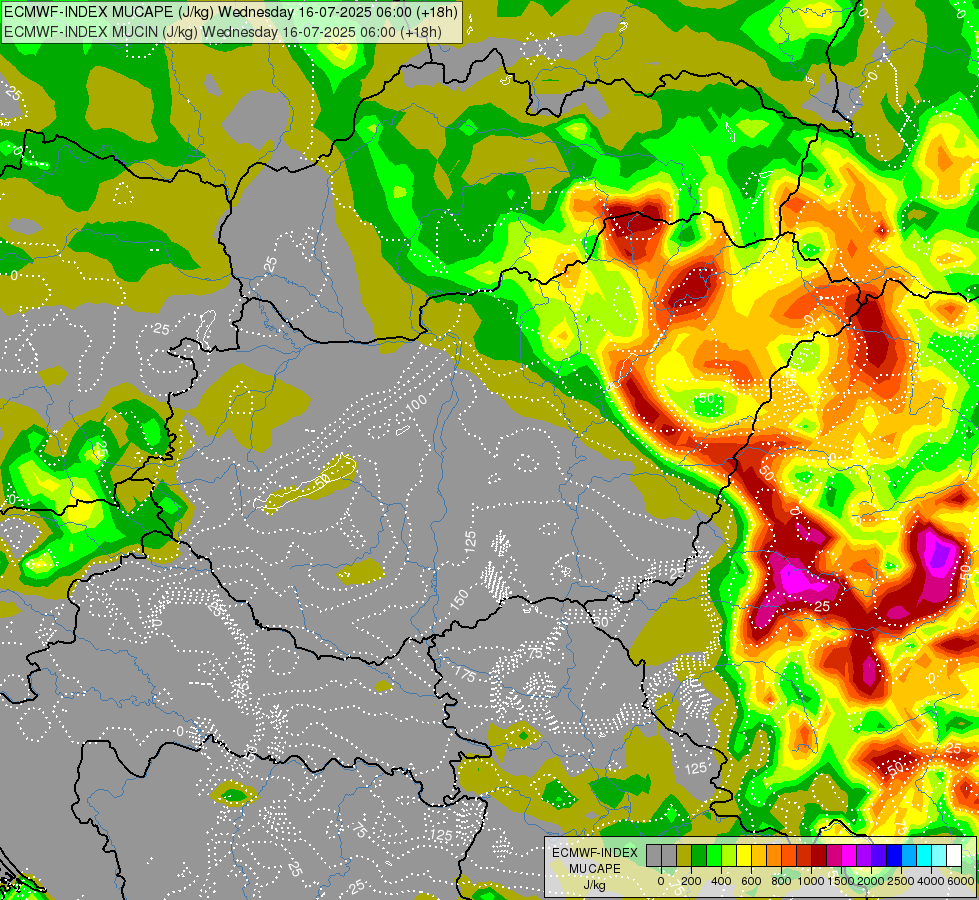This screenshot has height=900, width=979.
Task: Click the ECMWF-INDEX label in legend
Action: 595,853
